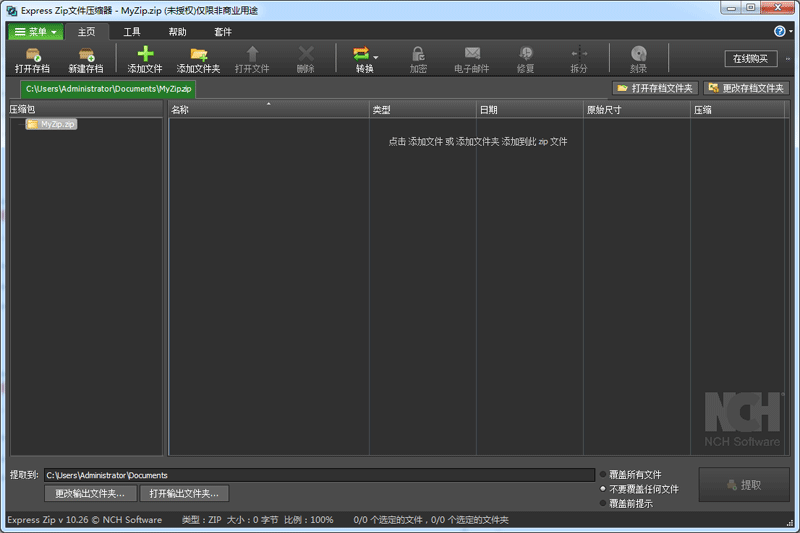This screenshot has width=800, height=533.
Task: Click the 提取 extract button
Action: pyautogui.click(x=744, y=485)
